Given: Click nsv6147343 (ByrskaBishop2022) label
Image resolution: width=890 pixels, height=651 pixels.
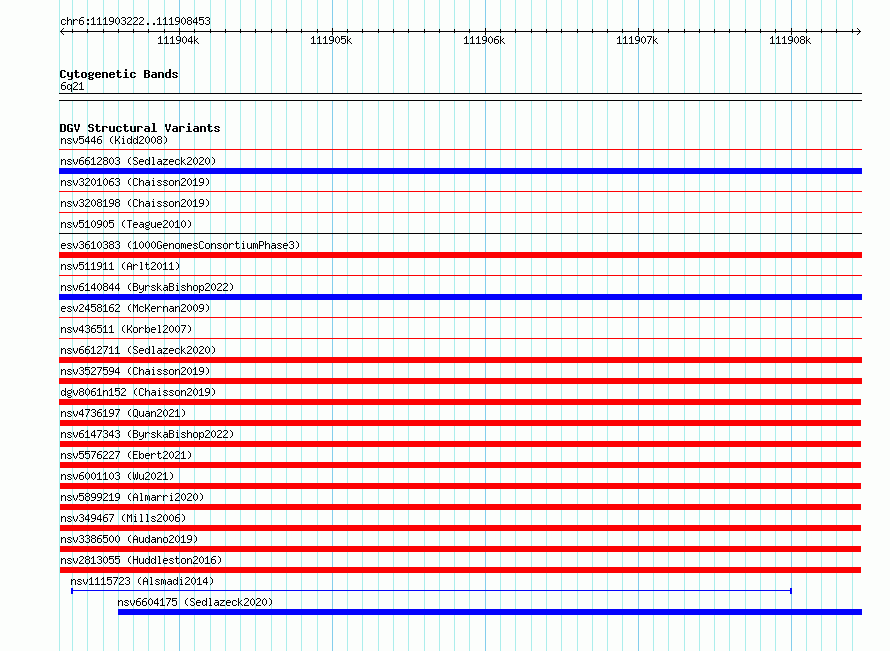Looking at the screenshot, I should pos(147,434).
